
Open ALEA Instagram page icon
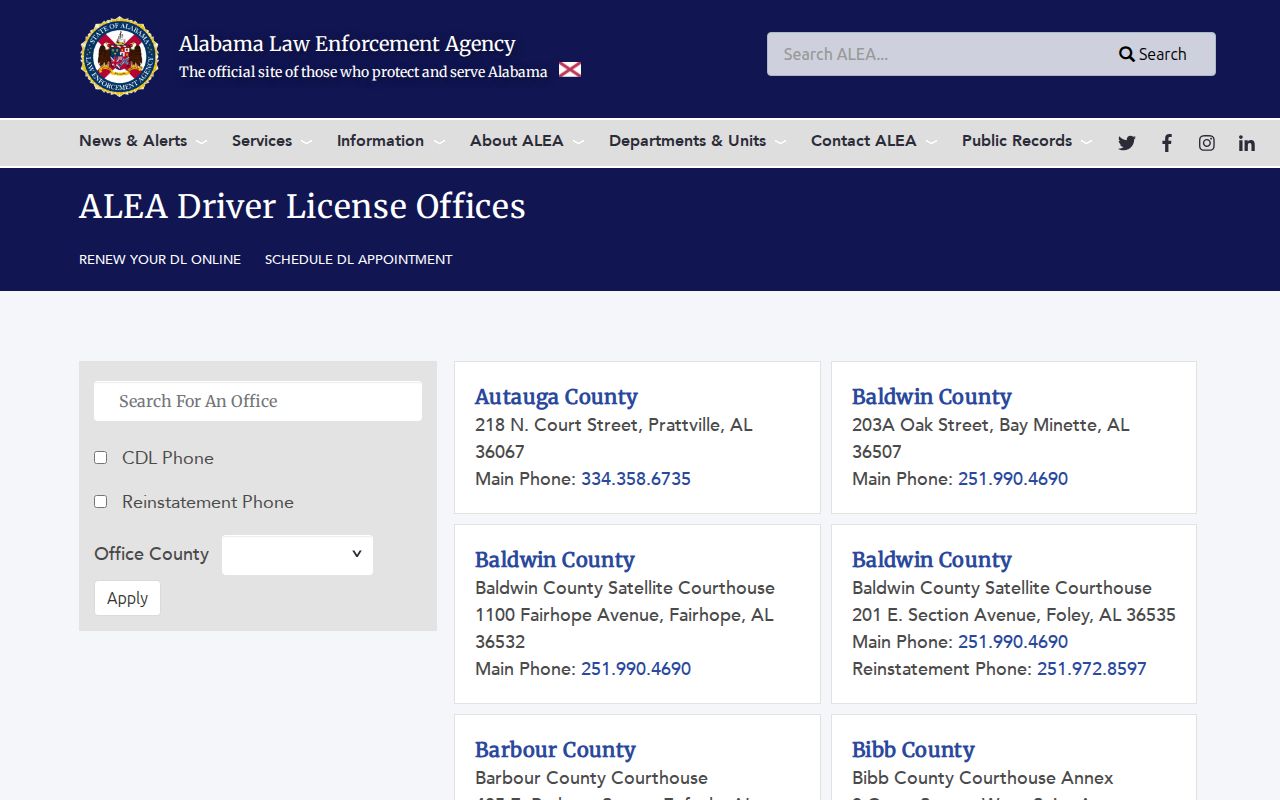pyautogui.click(x=1207, y=143)
